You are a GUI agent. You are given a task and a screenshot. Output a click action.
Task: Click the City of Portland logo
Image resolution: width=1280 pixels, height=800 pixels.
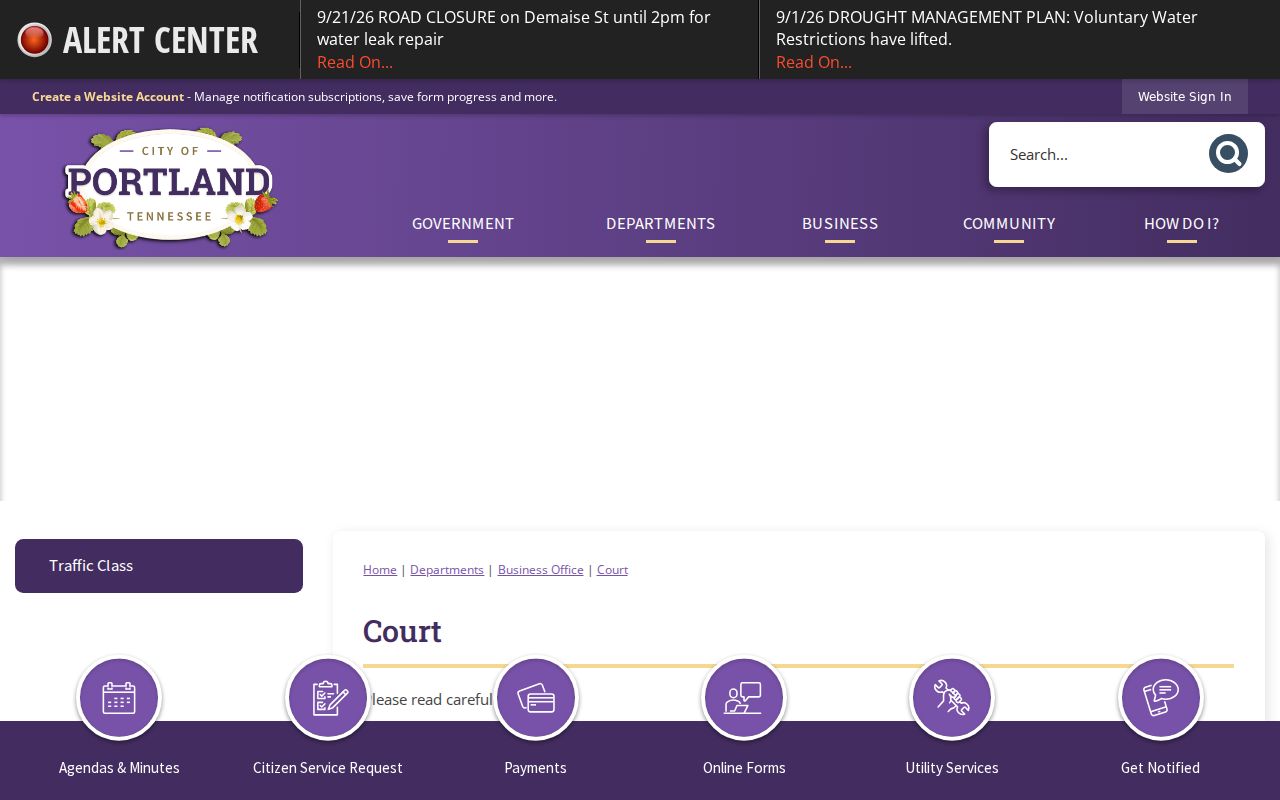[170, 187]
